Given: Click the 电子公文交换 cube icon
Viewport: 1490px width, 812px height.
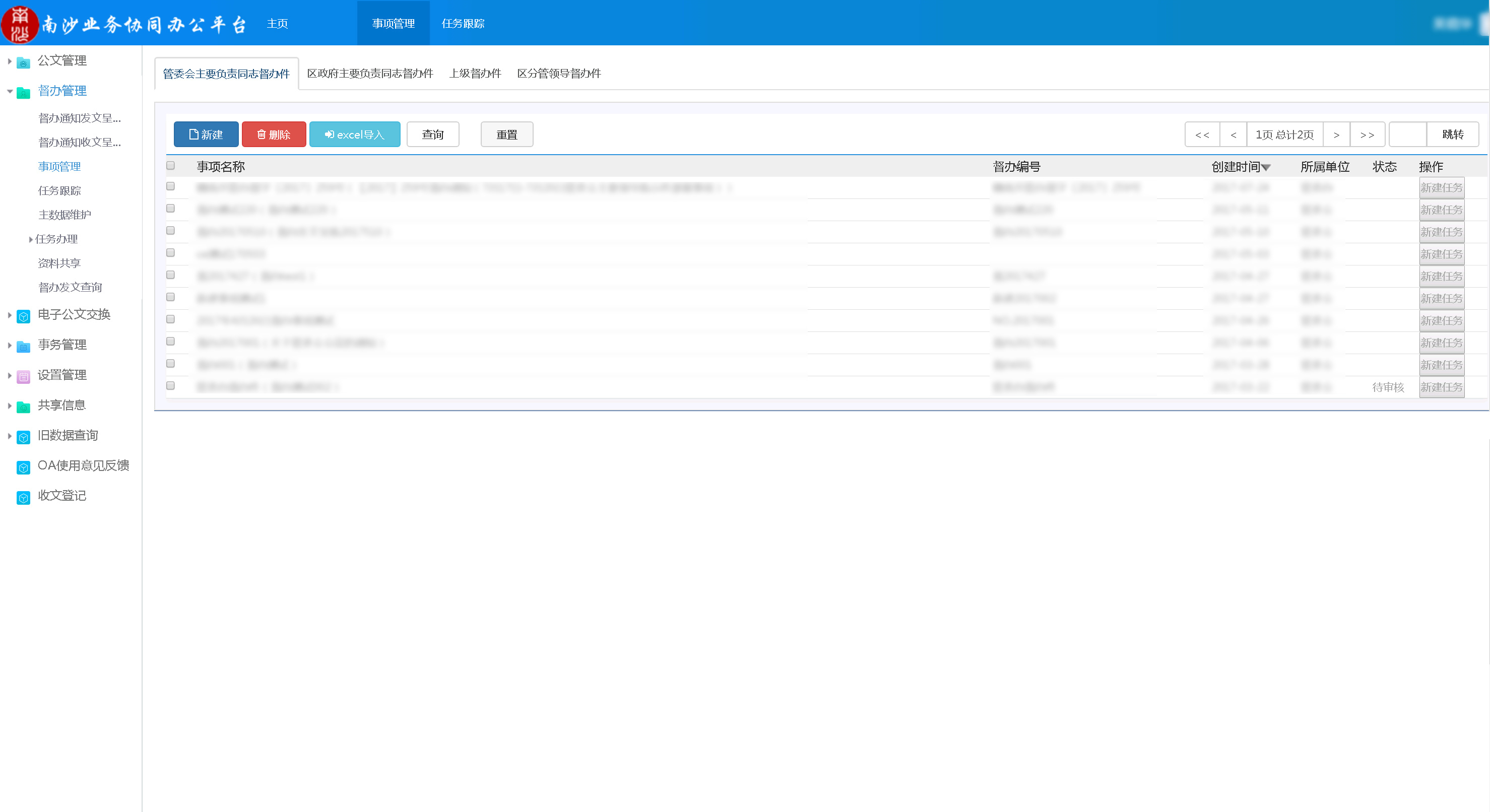Looking at the screenshot, I should (23, 316).
